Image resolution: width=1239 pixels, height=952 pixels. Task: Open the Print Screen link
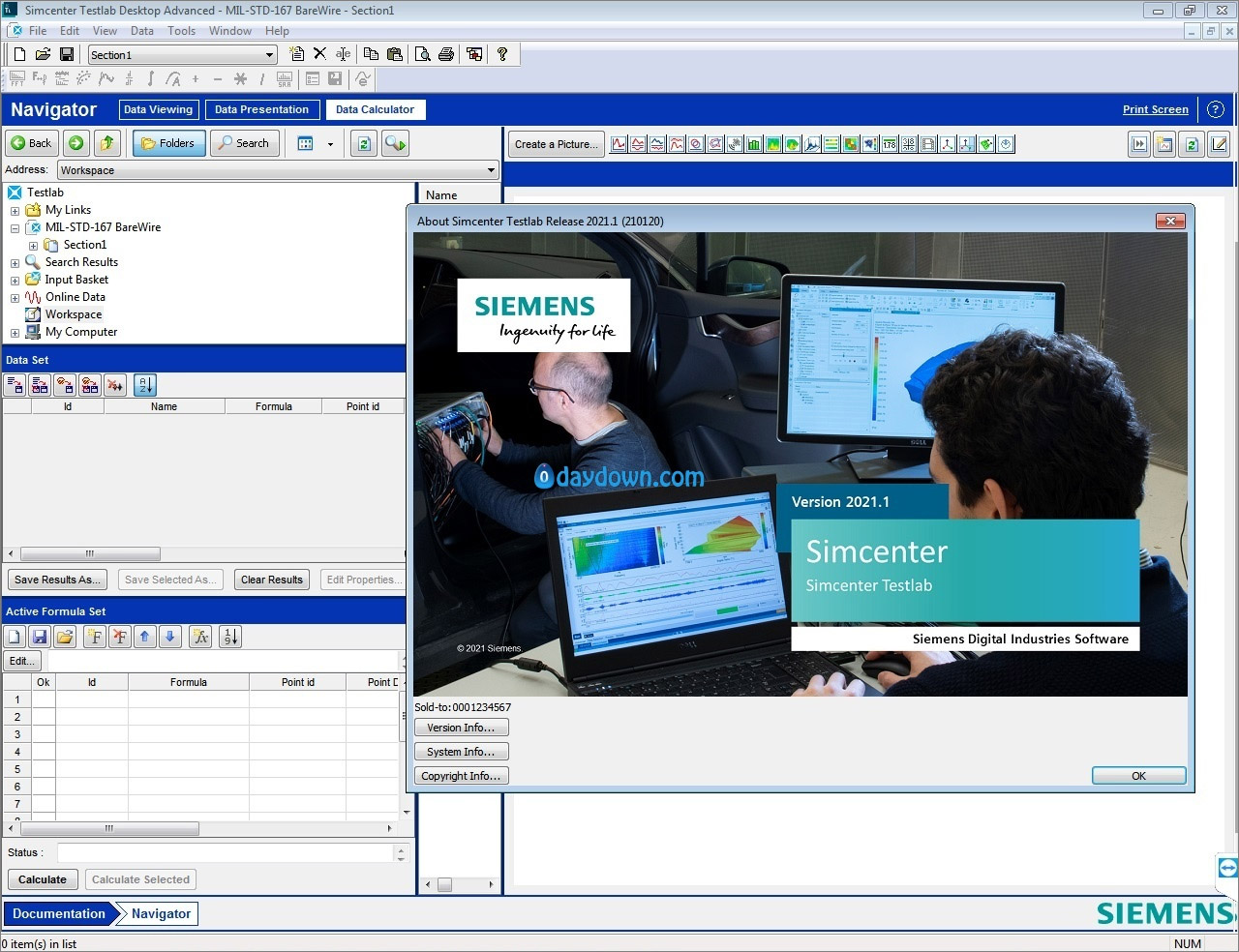[1155, 109]
